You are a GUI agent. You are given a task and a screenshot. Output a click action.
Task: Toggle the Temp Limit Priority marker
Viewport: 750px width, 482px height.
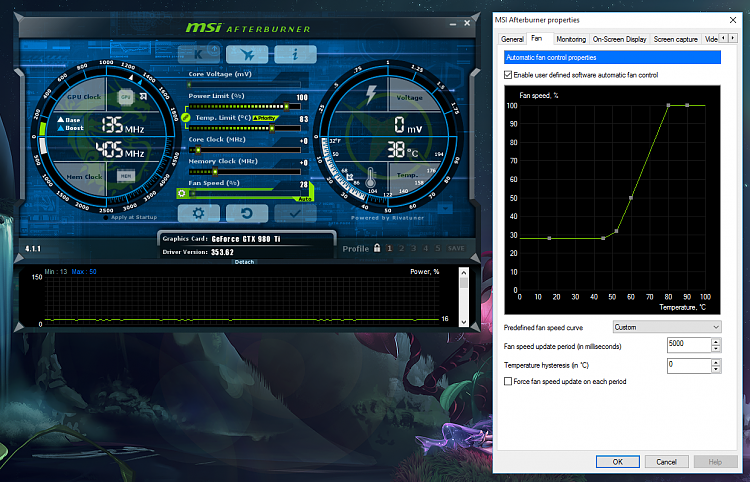tap(265, 118)
